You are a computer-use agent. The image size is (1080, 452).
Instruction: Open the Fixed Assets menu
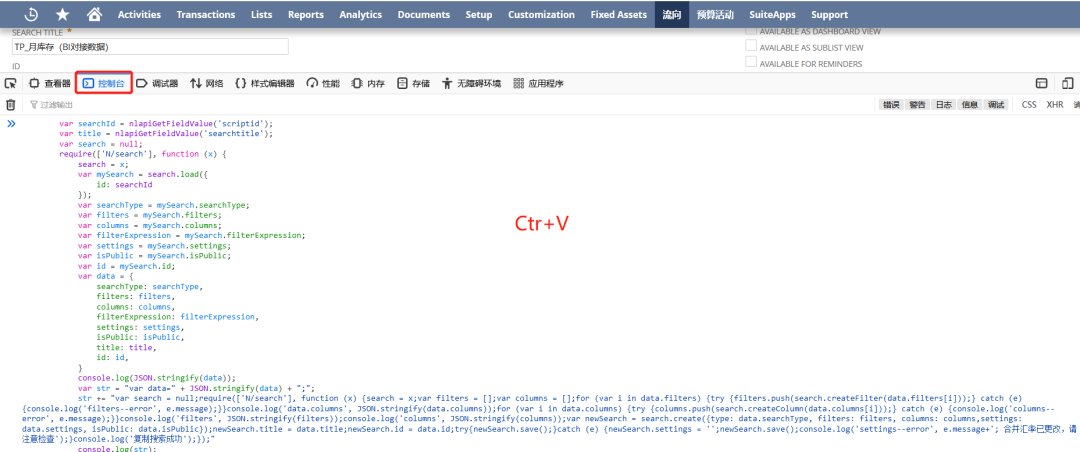tap(619, 14)
